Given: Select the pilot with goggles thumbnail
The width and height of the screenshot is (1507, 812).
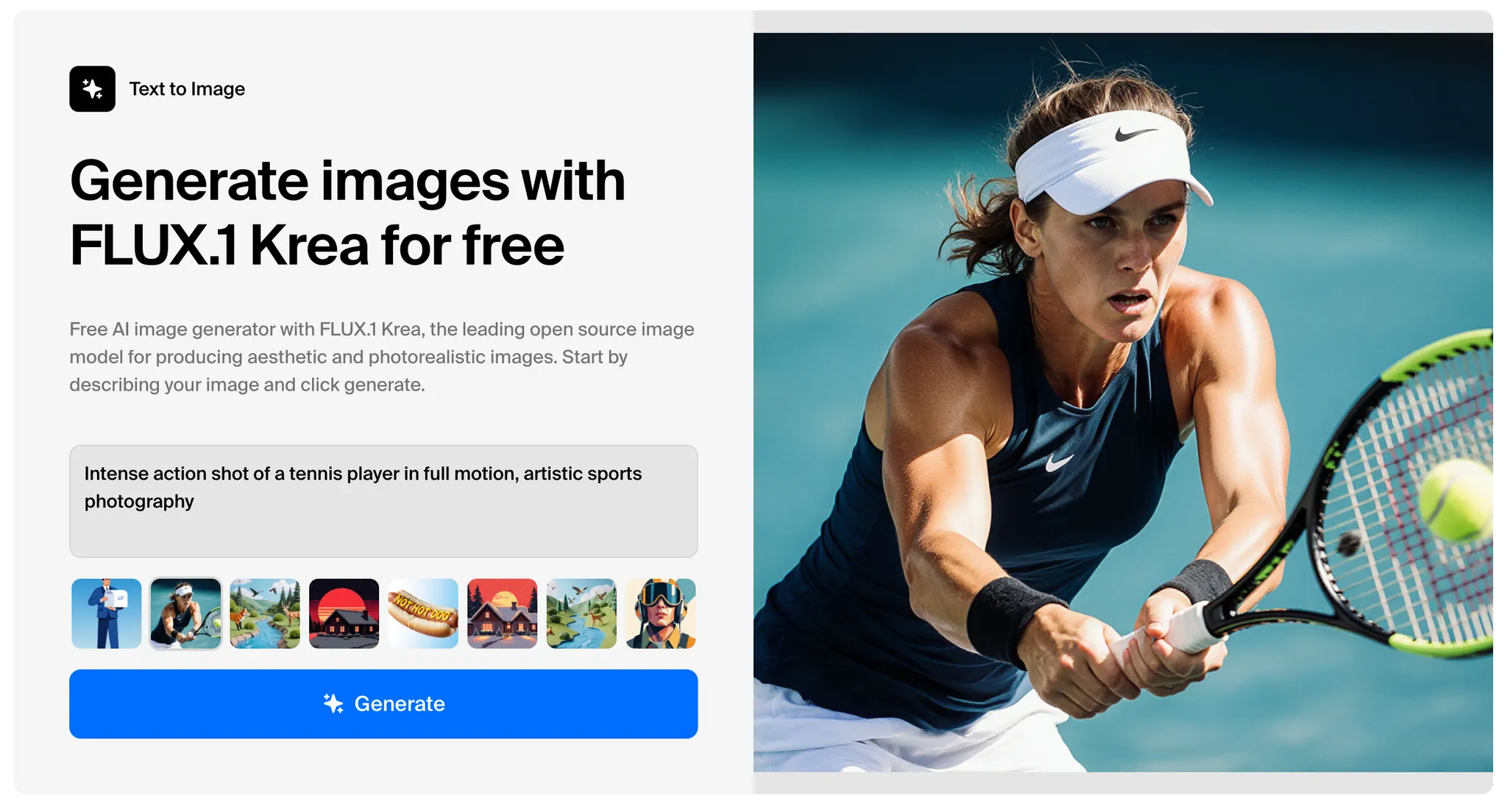Looking at the screenshot, I should (661, 613).
